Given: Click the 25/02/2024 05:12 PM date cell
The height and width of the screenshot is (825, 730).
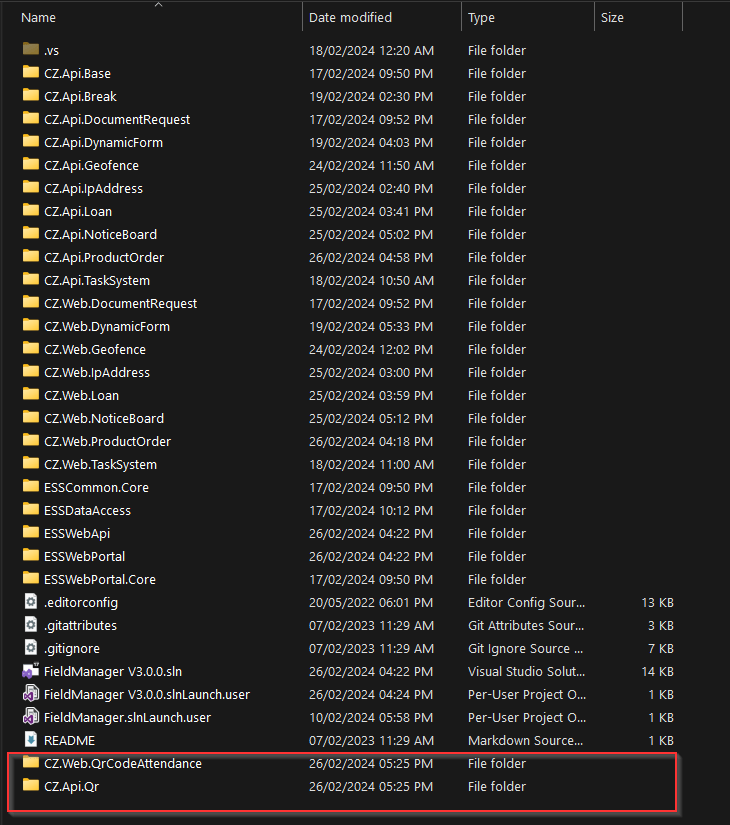Looking at the screenshot, I should click(371, 419).
